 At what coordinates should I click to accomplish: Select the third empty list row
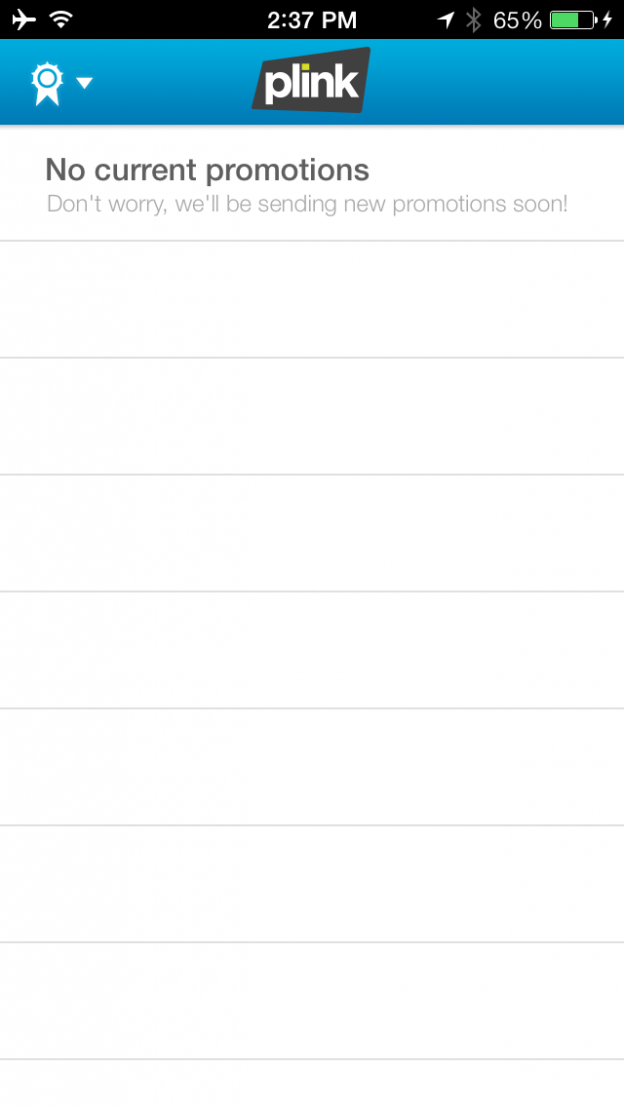click(x=312, y=533)
